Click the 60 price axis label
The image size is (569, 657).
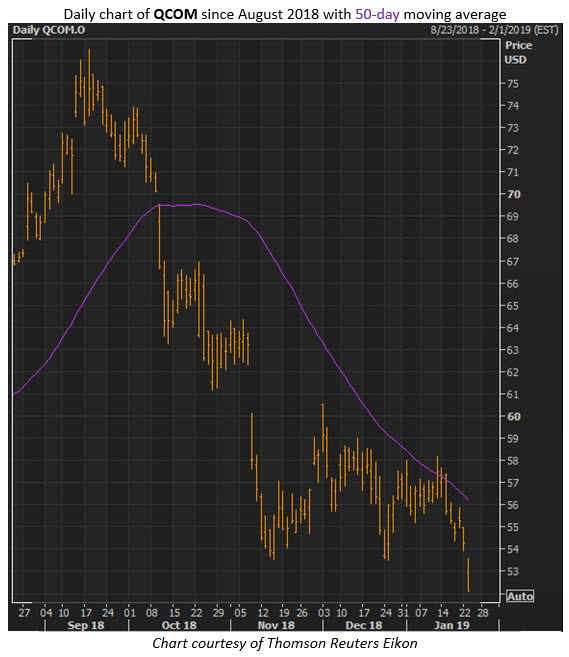click(x=513, y=416)
